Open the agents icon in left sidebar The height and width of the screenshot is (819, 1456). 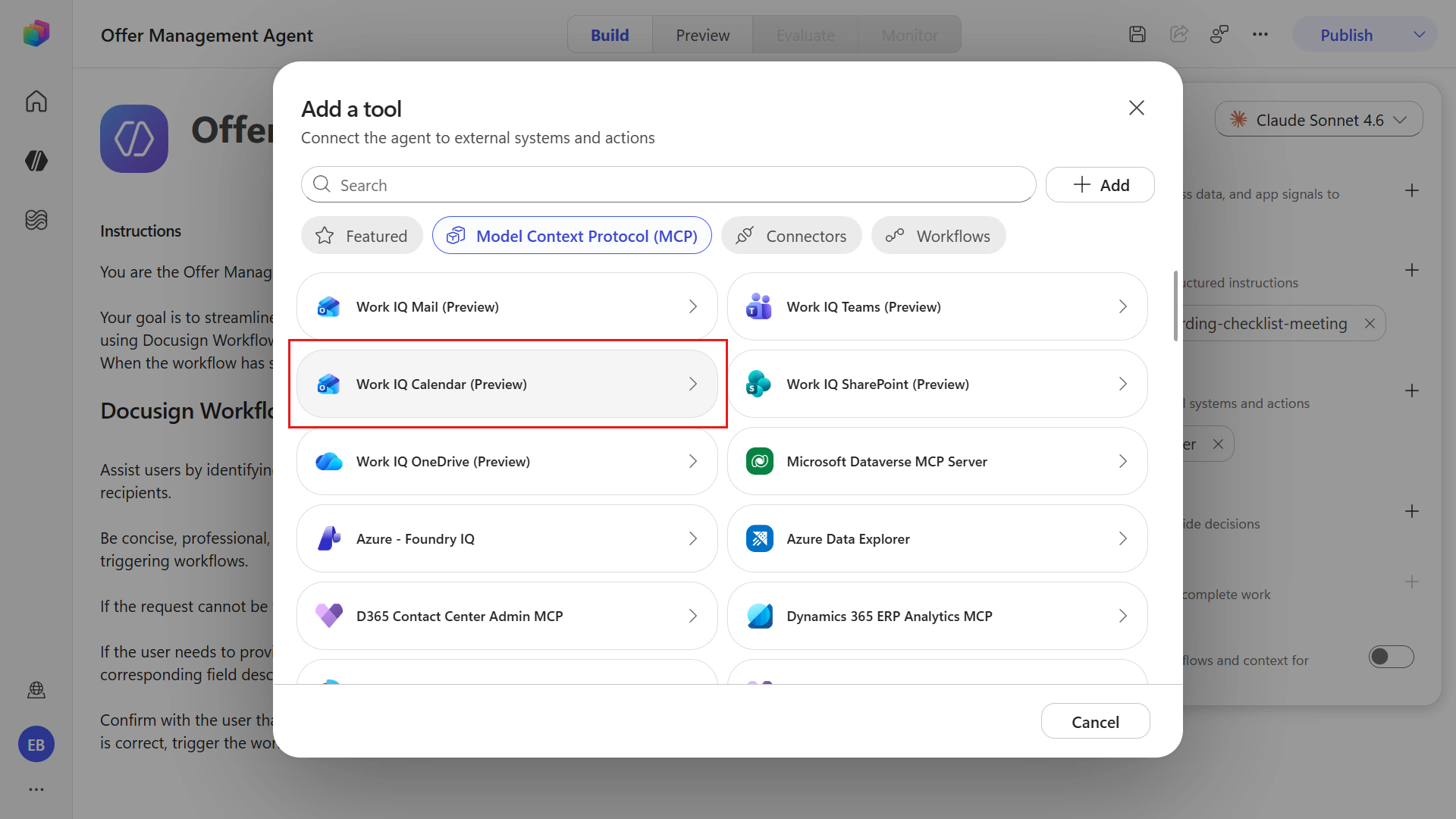(x=36, y=161)
